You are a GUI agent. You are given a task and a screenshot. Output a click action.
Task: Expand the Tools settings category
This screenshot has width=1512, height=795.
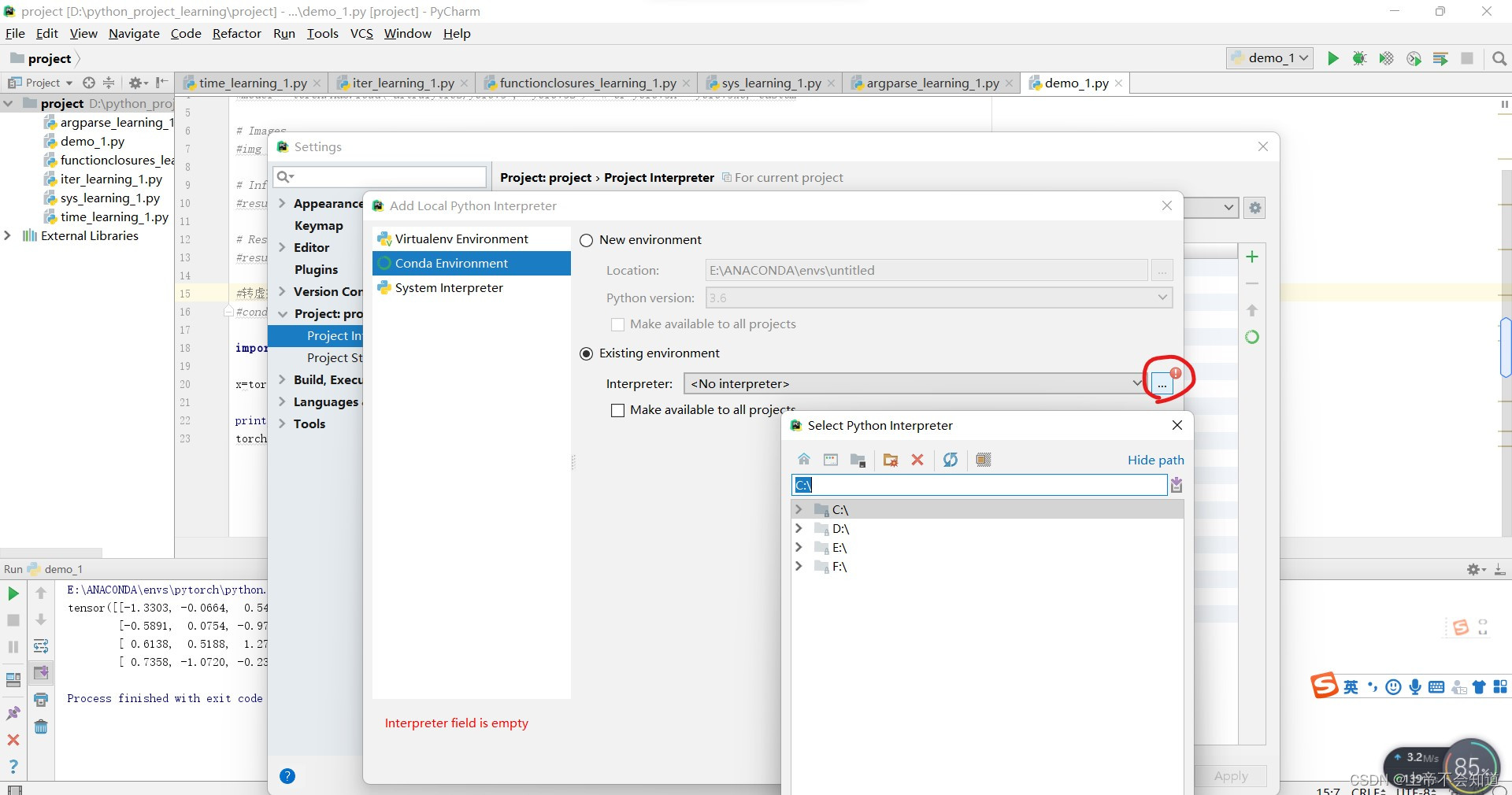click(282, 423)
